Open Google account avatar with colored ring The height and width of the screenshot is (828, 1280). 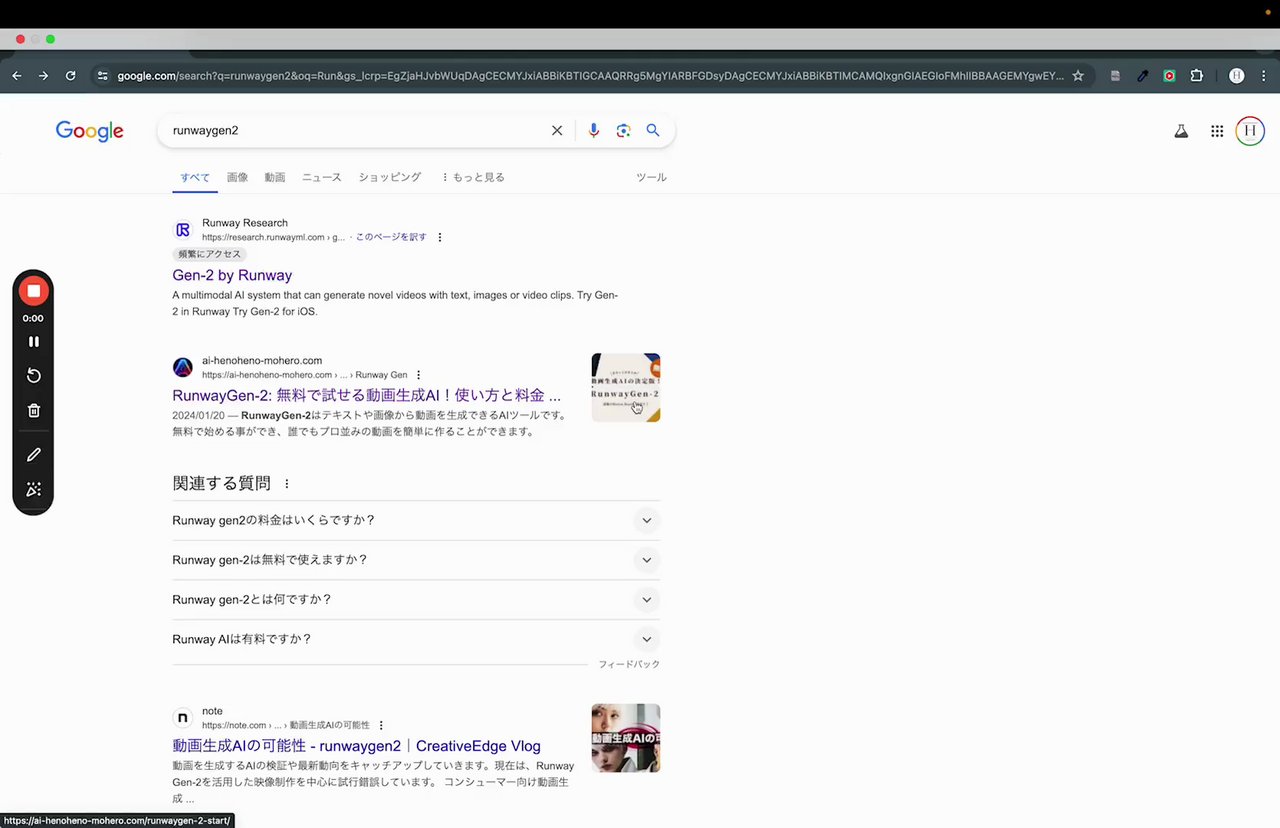pos(1250,131)
